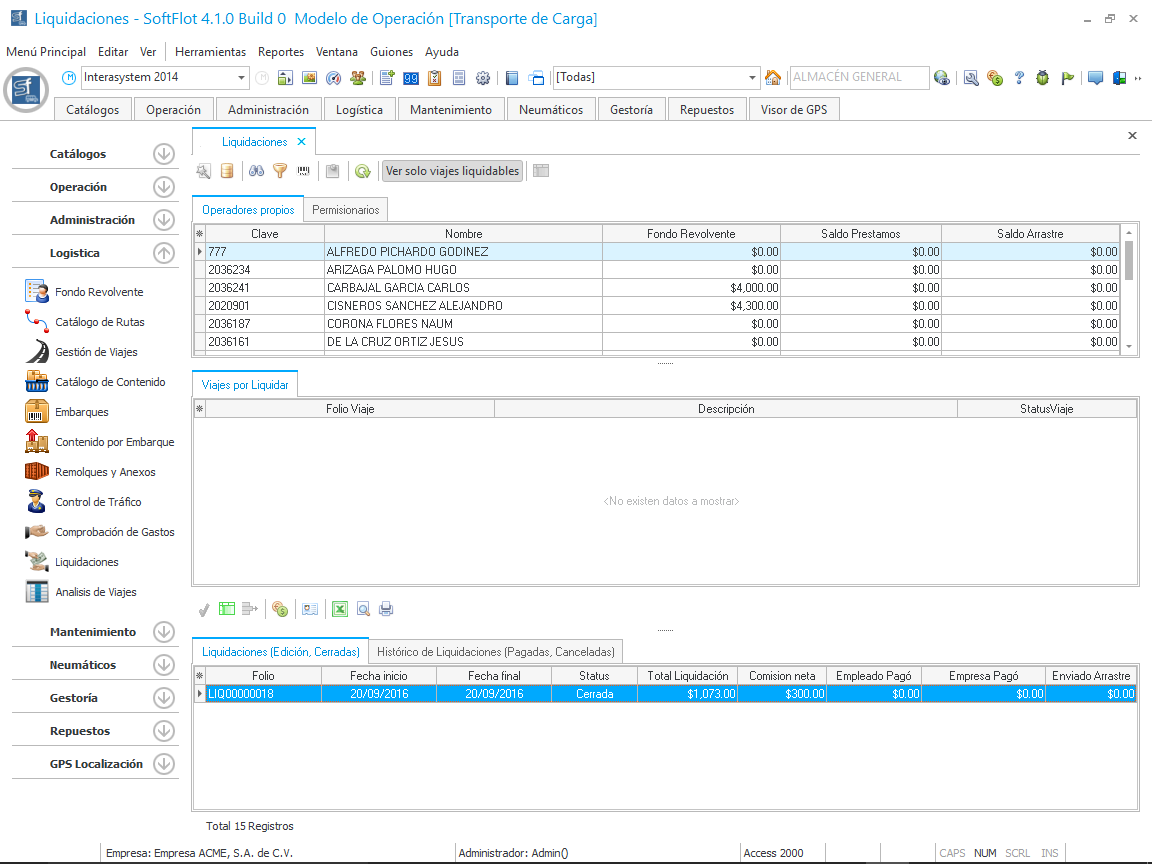The width and height of the screenshot is (1152, 864).
Task: Open the [Todas] combo box dropdown
Action: click(753, 78)
